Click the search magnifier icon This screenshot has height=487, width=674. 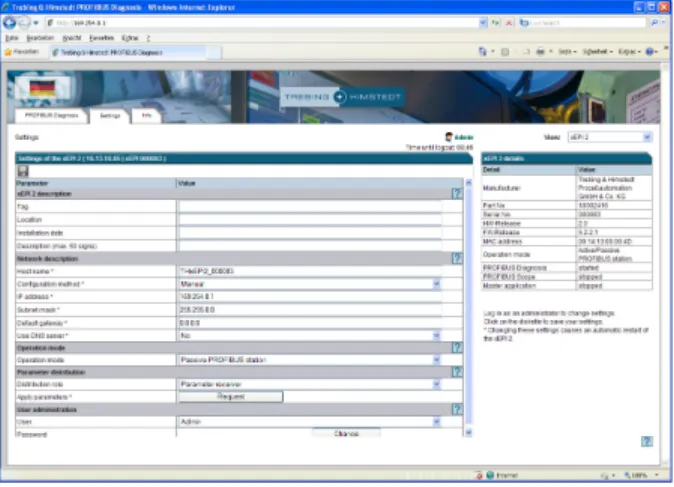(654, 23)
